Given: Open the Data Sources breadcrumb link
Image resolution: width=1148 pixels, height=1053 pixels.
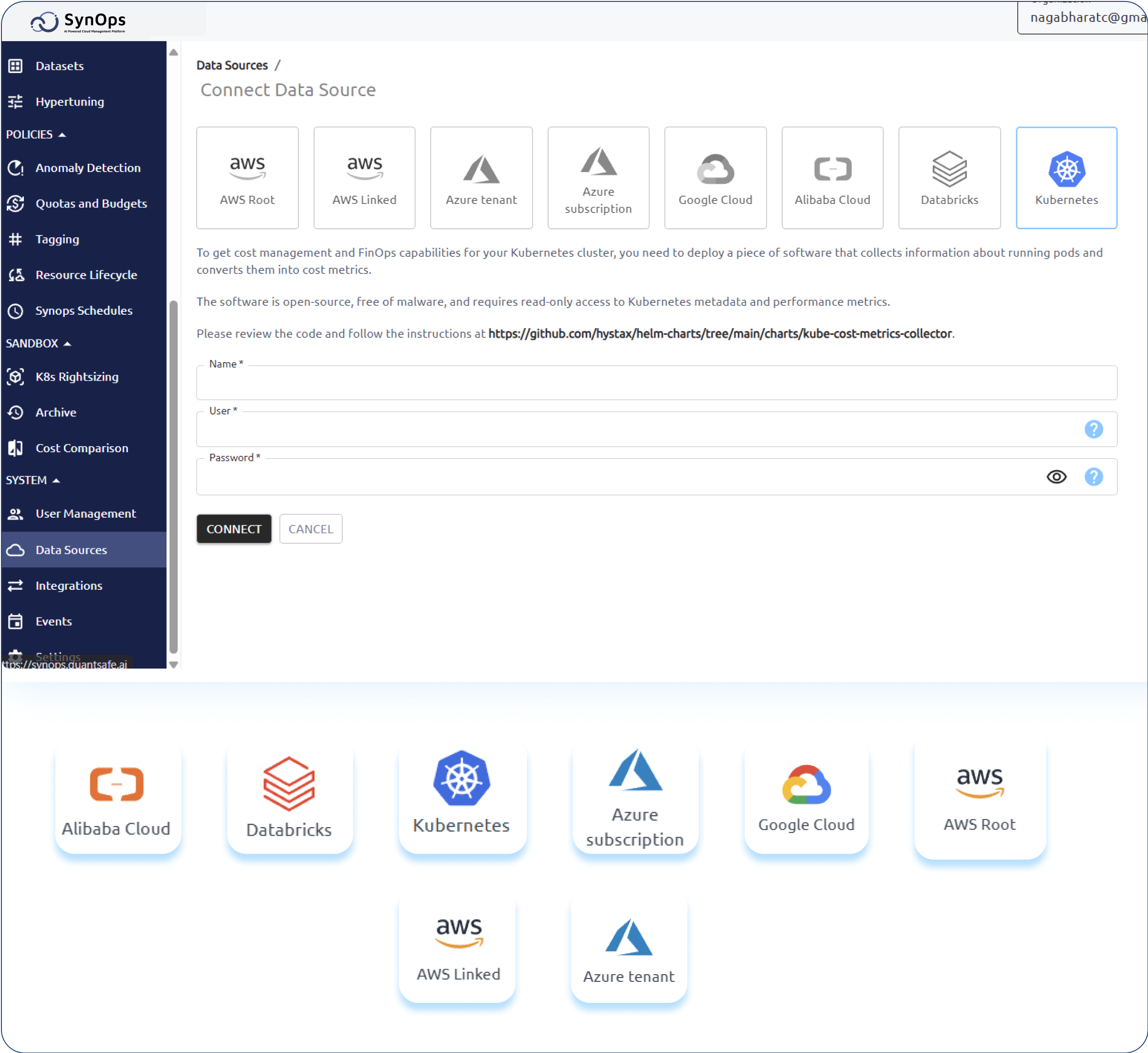Looking at the screenshot, I should tap(232, 65).
